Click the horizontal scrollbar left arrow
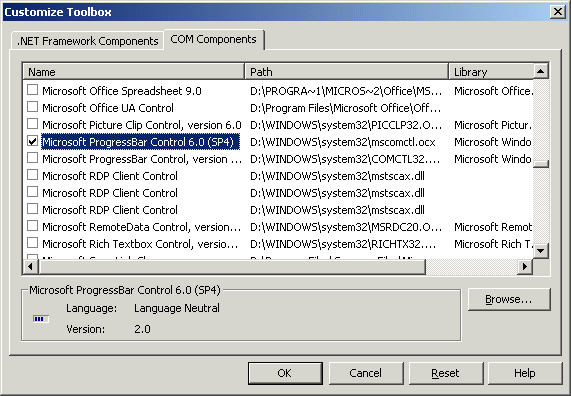This screenshot has width=571, height=396. coord(30,267)
